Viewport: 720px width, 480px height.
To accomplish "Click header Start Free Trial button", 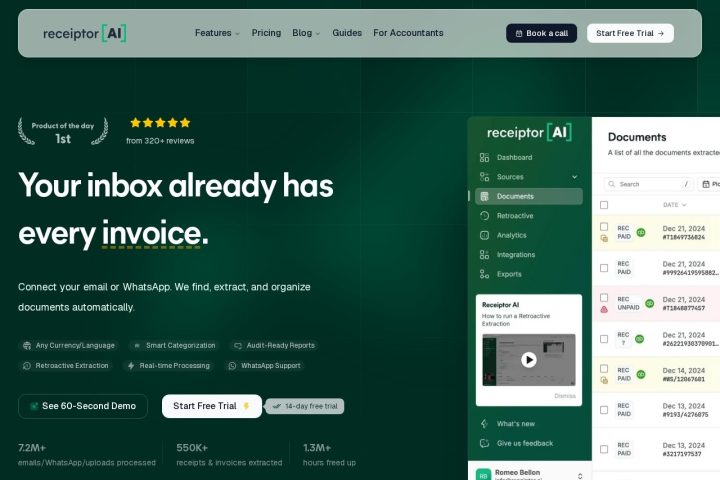I will 630,33.
